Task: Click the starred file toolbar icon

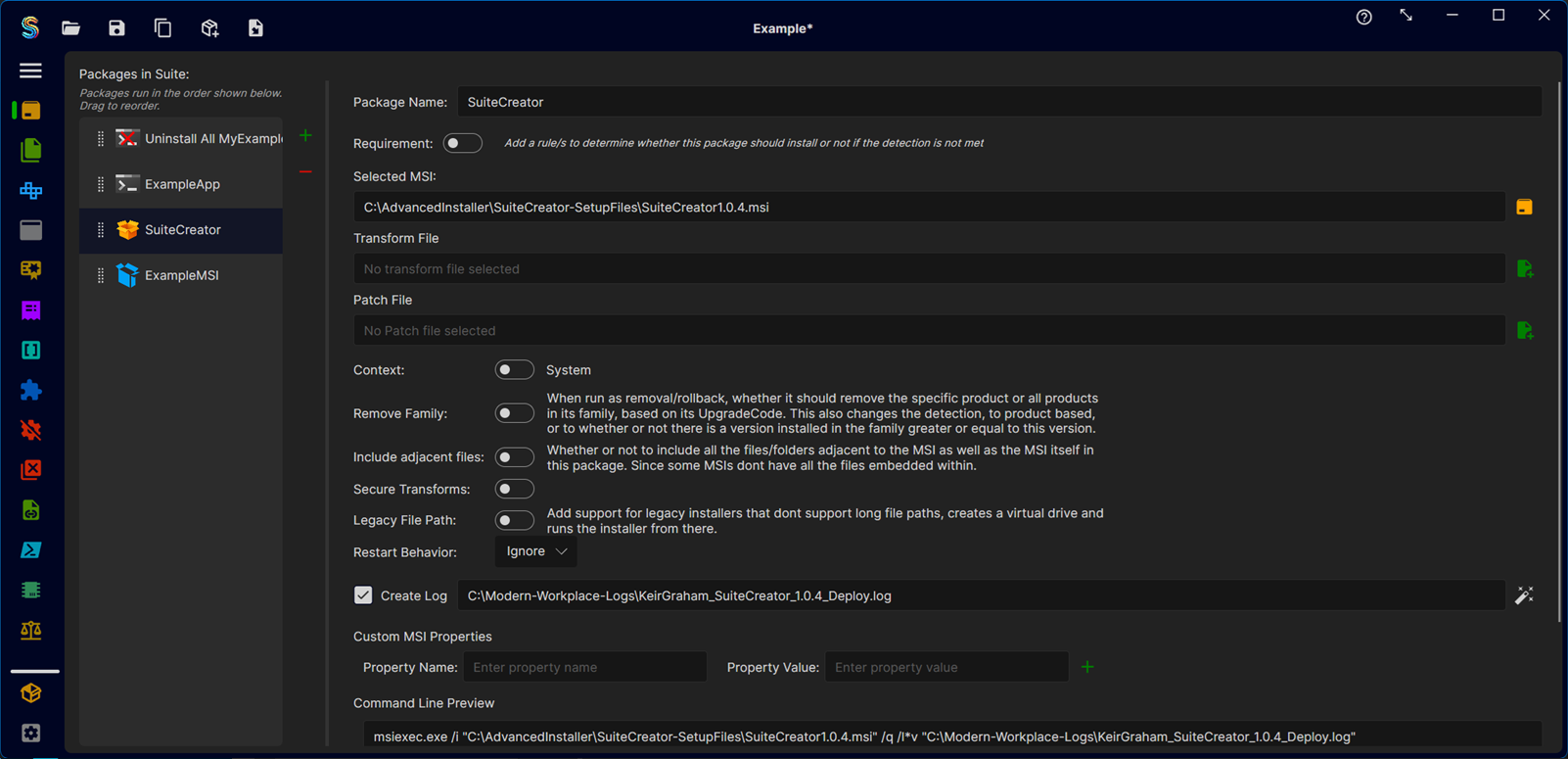Action: [255, 28]
